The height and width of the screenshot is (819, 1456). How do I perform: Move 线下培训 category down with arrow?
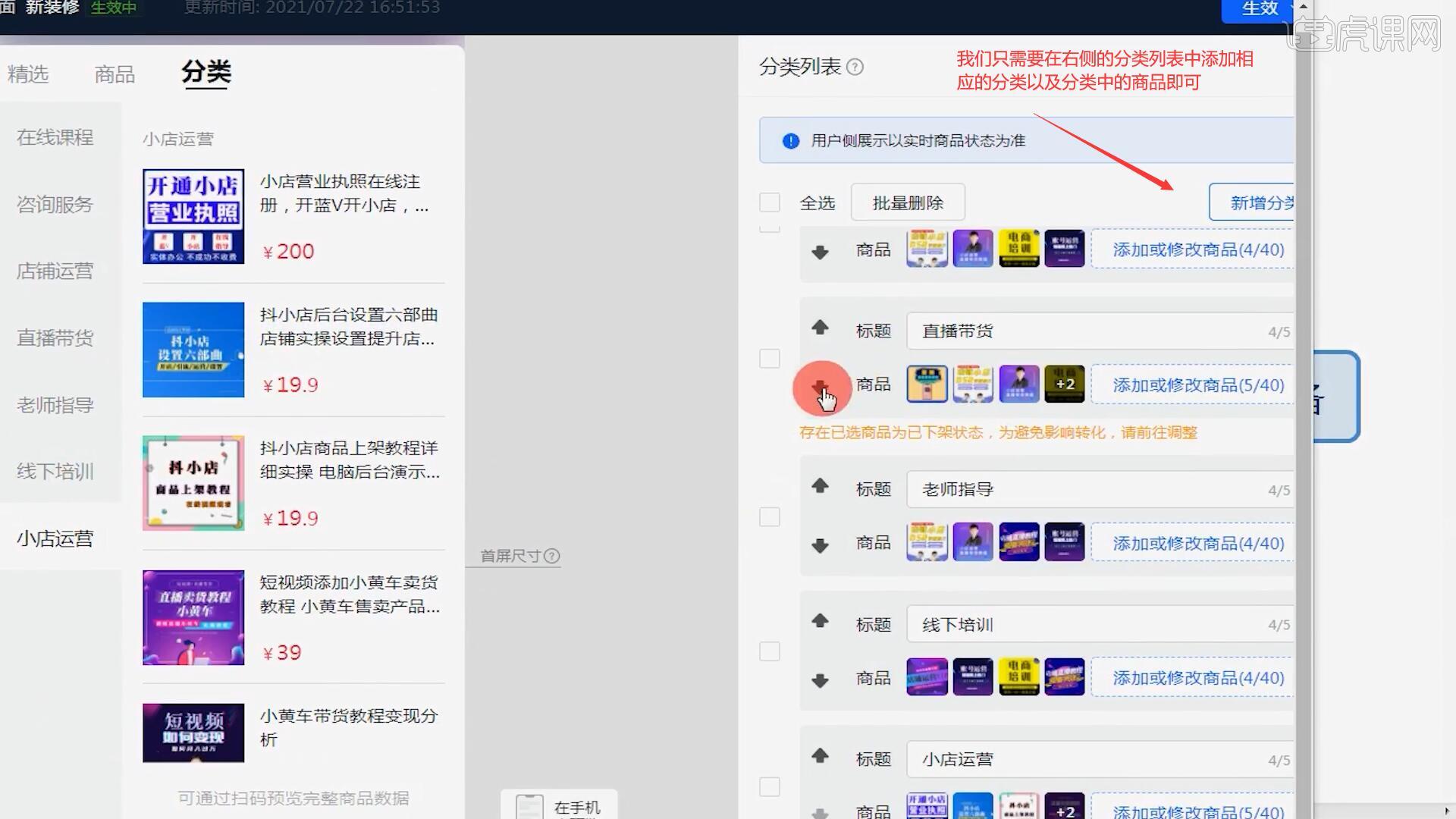(820, 680)
